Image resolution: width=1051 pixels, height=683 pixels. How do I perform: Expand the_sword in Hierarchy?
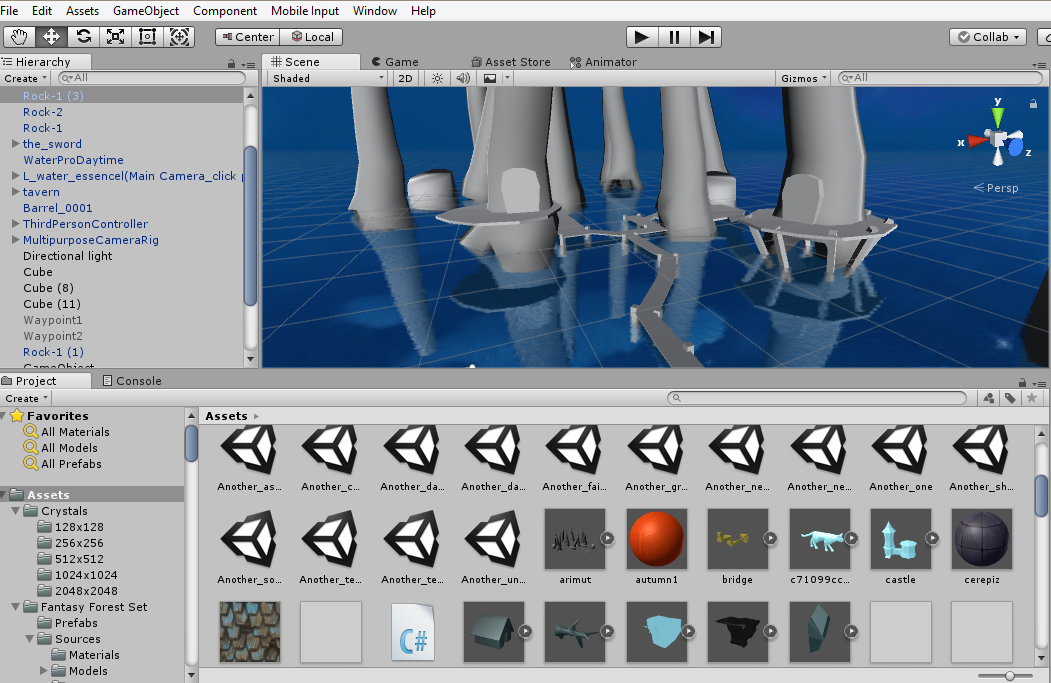point(15,143)
